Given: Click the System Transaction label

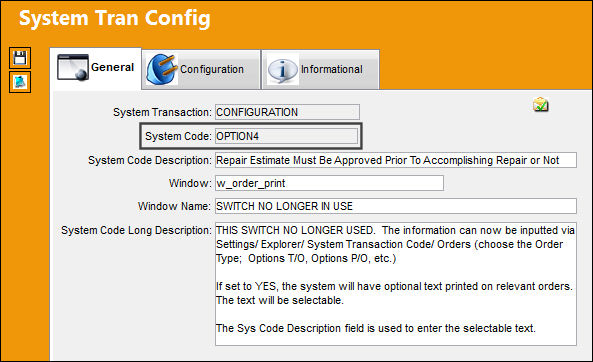Looking at the screenshot, I should 162,112.
